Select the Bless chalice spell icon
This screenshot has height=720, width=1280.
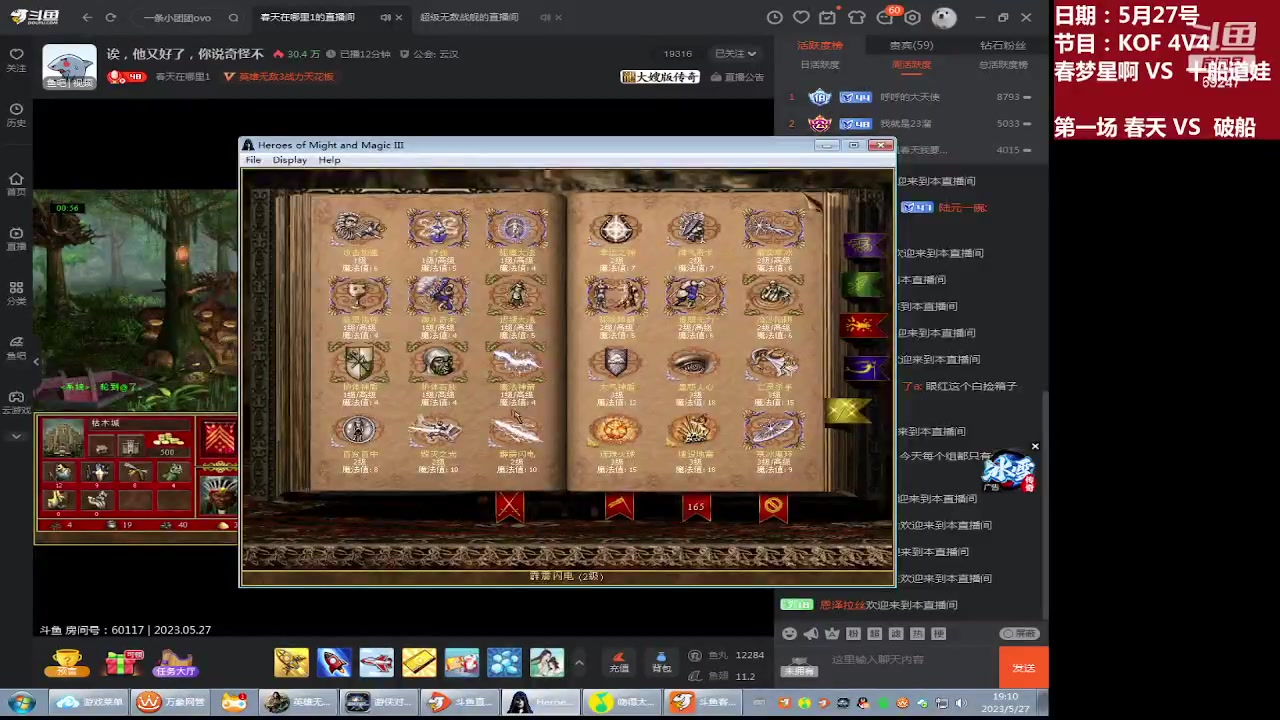click(x=359, y=296)
